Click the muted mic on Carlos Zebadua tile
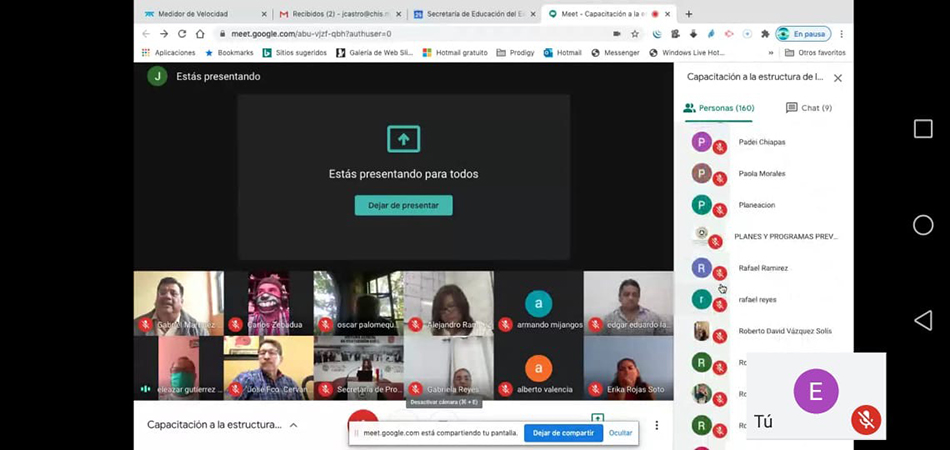Screen dimensions: 950x450 point(235,325)
